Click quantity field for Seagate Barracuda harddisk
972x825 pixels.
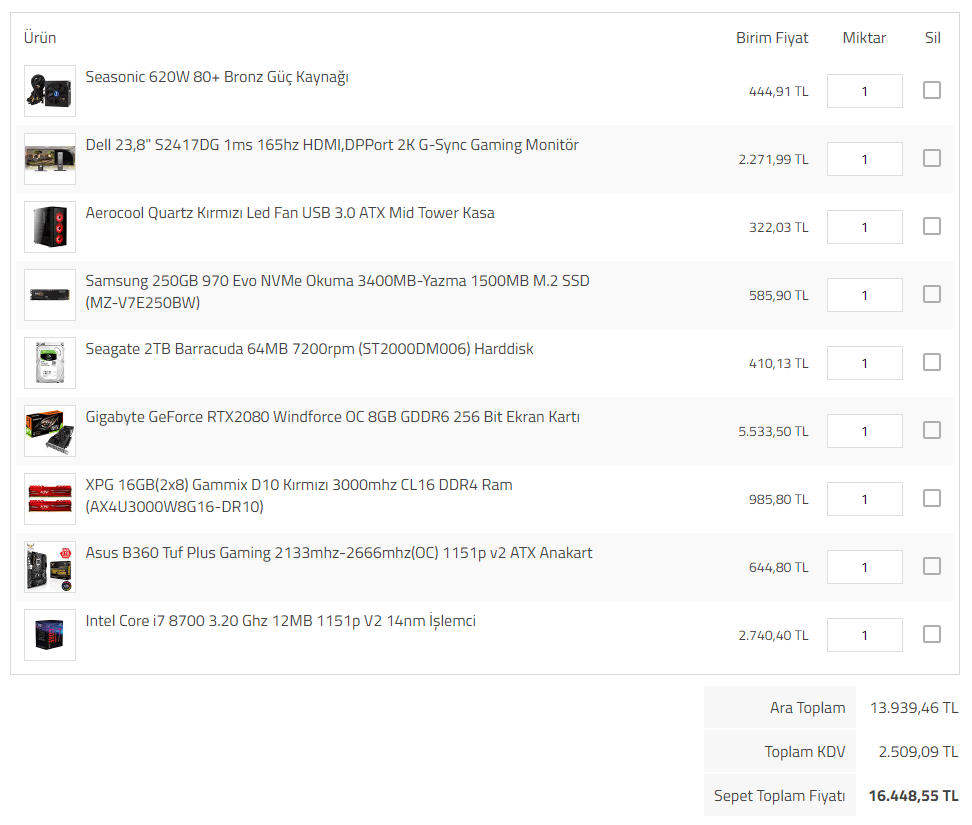[x=864, y=363]
